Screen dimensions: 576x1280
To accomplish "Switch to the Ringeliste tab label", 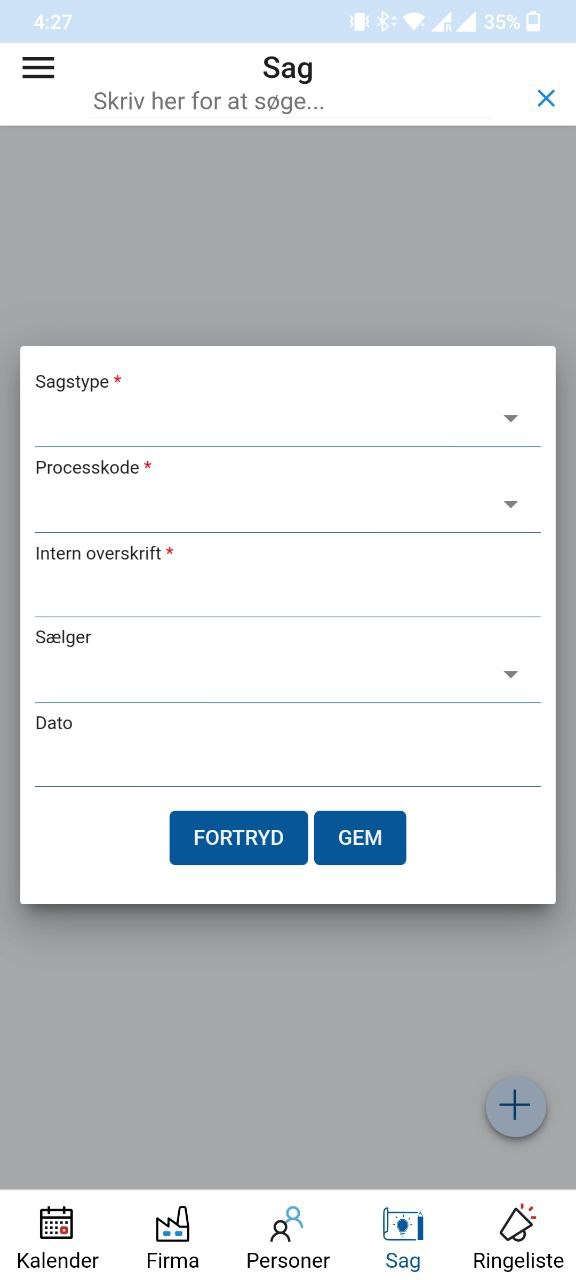I will tap(518, 1261).
